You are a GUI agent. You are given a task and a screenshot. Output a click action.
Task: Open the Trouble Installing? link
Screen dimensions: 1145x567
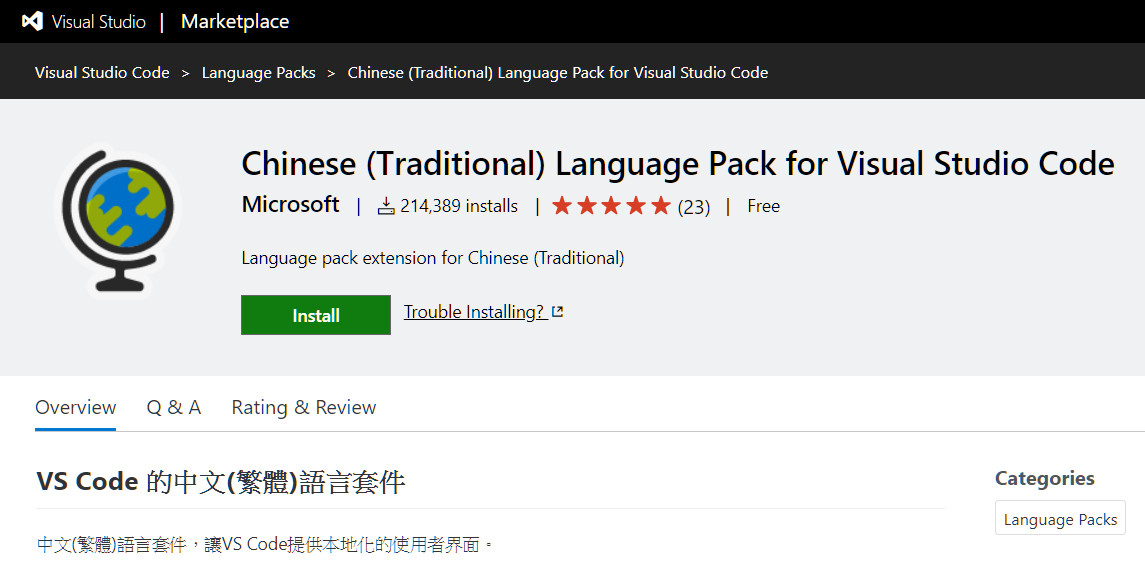click(475, 312)
